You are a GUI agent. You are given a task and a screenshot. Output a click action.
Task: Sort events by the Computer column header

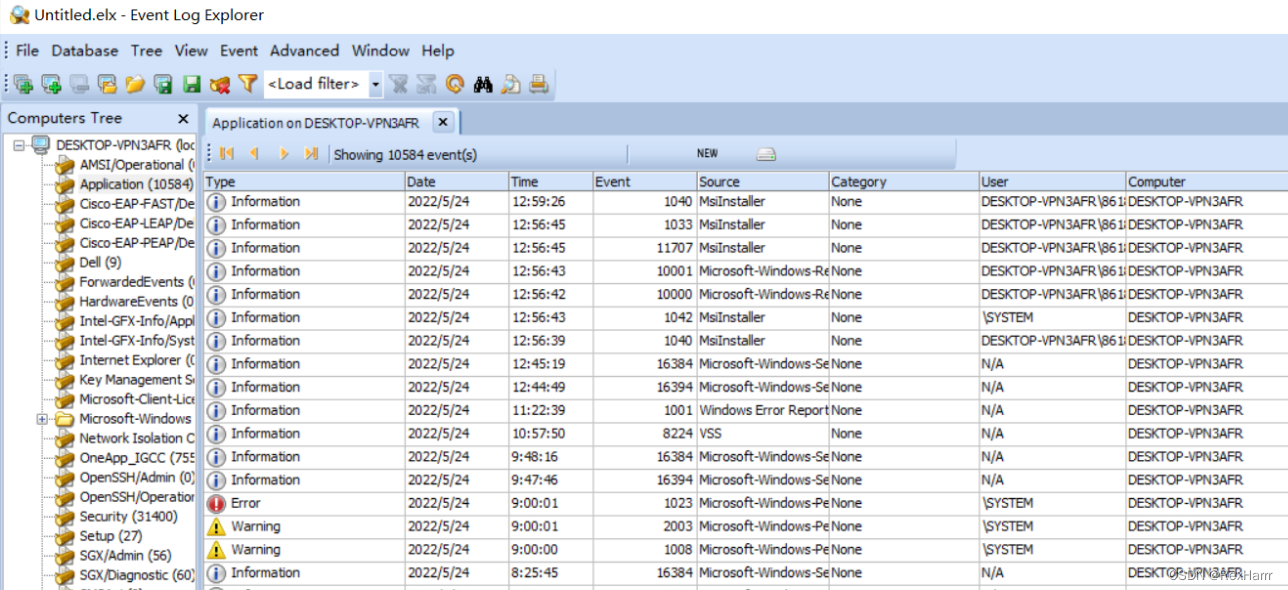1207,182
